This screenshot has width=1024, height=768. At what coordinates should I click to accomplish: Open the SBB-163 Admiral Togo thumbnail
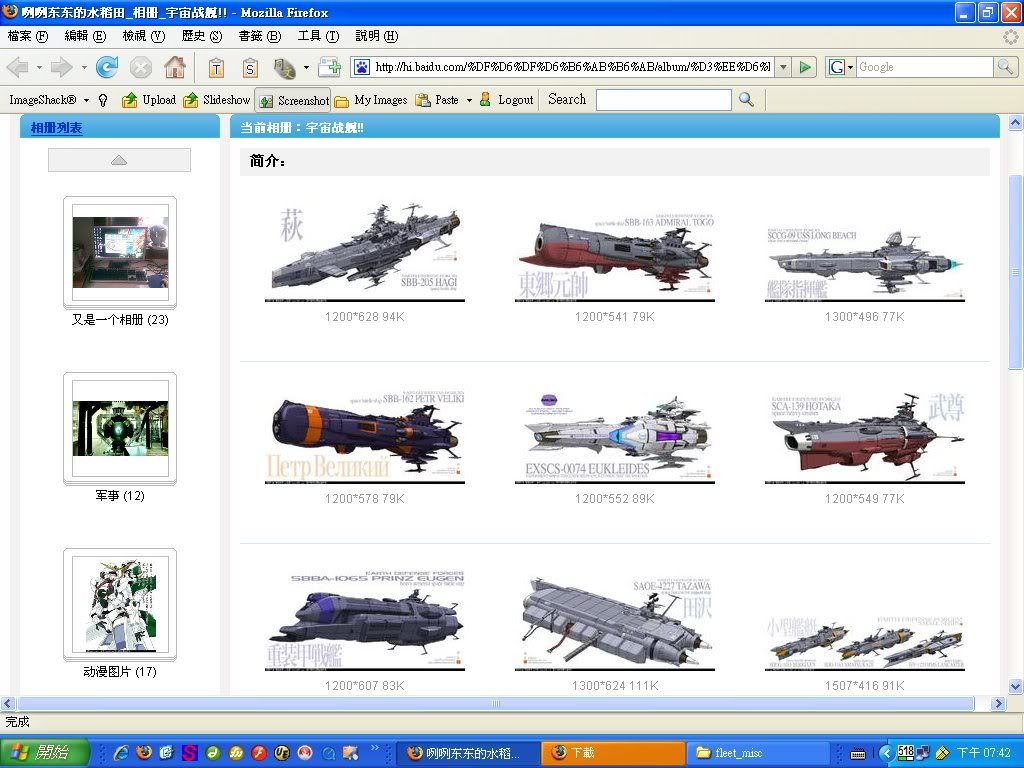pos(615,257)
